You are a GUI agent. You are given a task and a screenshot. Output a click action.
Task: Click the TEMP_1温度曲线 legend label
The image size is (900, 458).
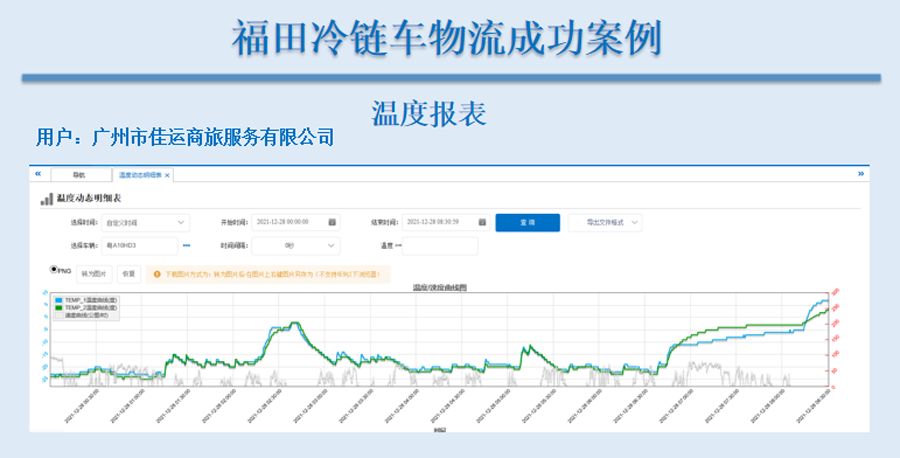click(x=91, y=300)
